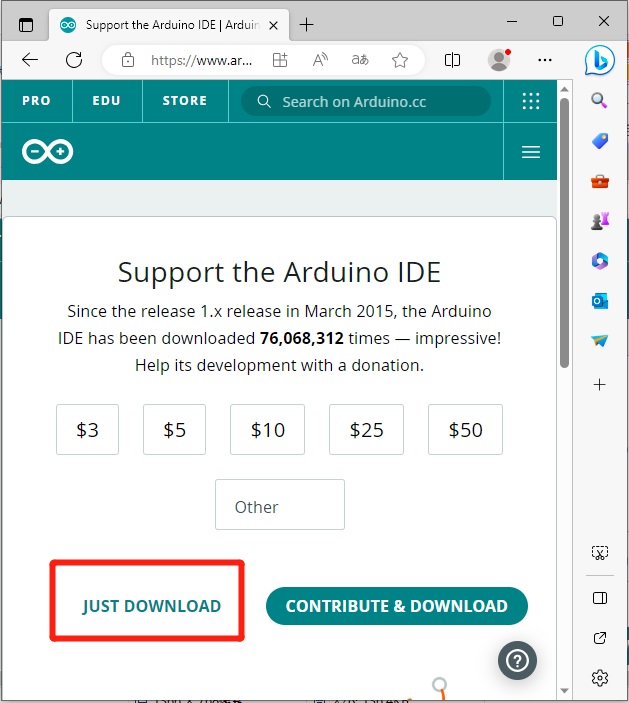Viewport: 629px width, 703px height.
Task: Open the Arduino STORE
Action: pyautogui.click(x=185, y=101)
